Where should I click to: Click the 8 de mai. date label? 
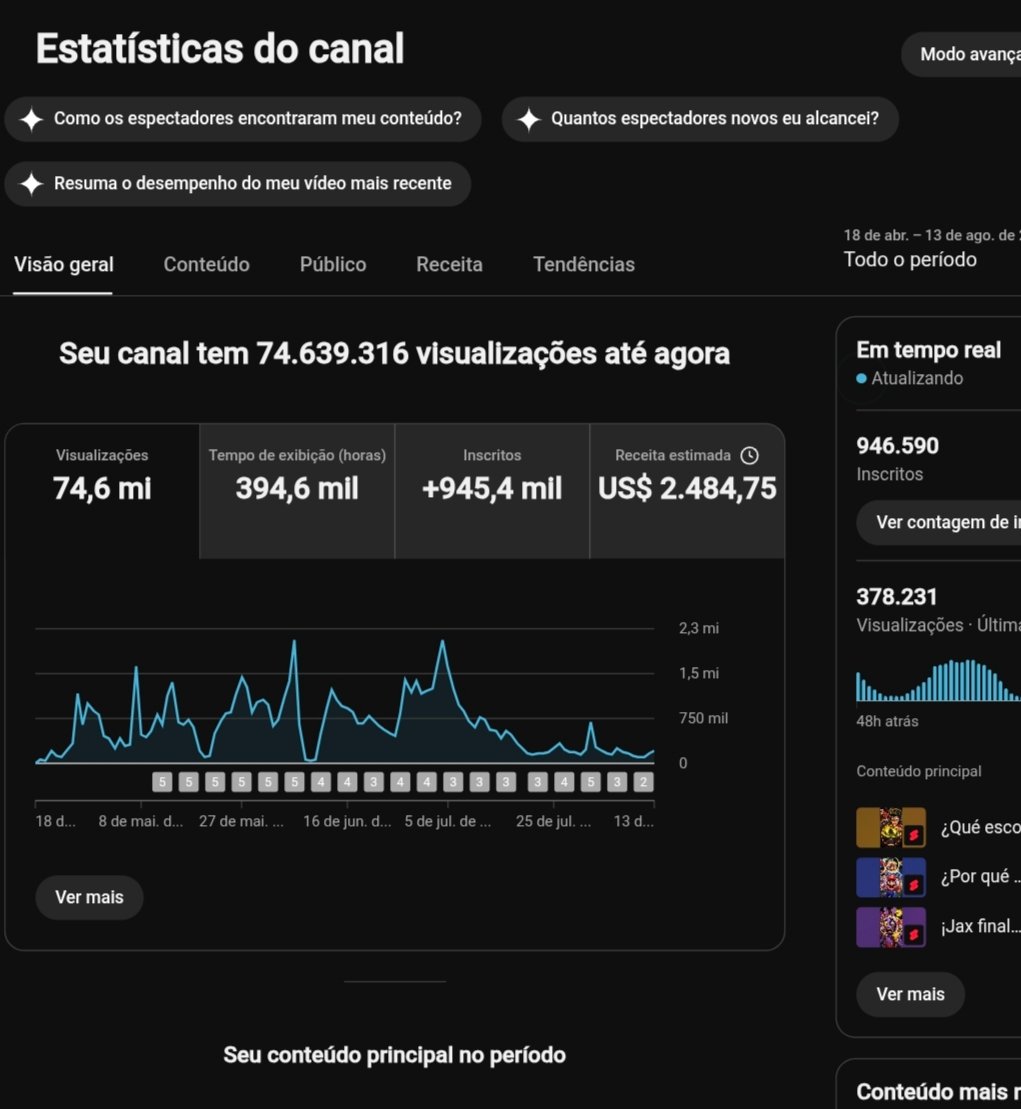coord(140,822)
